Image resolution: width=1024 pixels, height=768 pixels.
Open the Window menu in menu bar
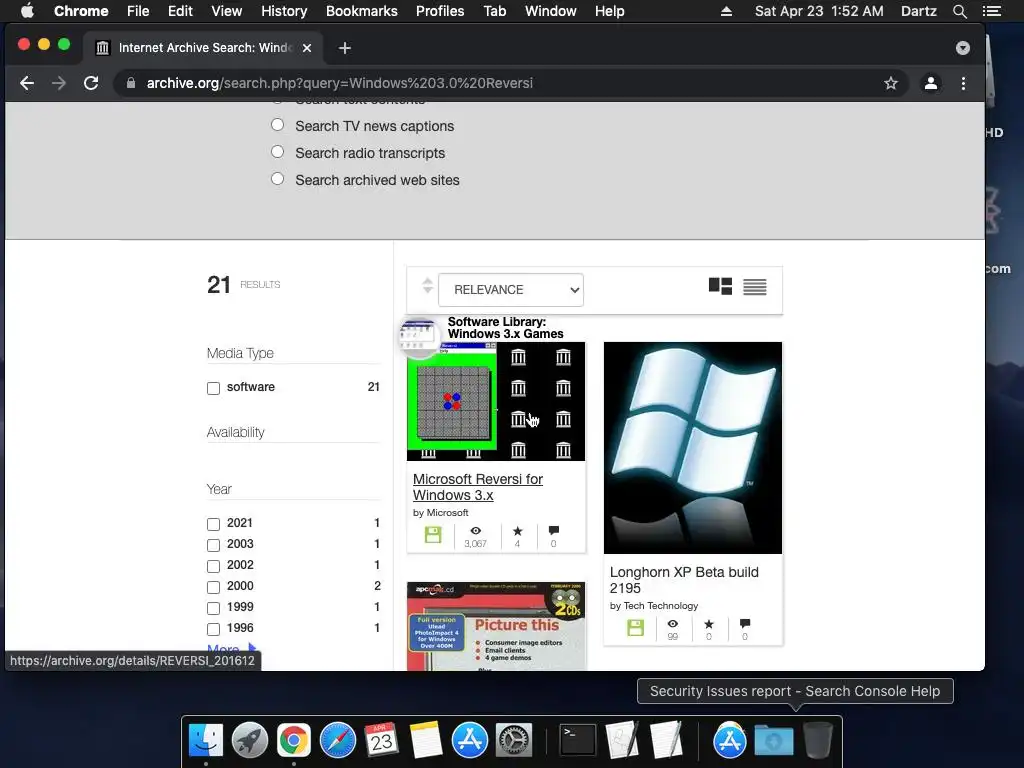coord(551,11)
